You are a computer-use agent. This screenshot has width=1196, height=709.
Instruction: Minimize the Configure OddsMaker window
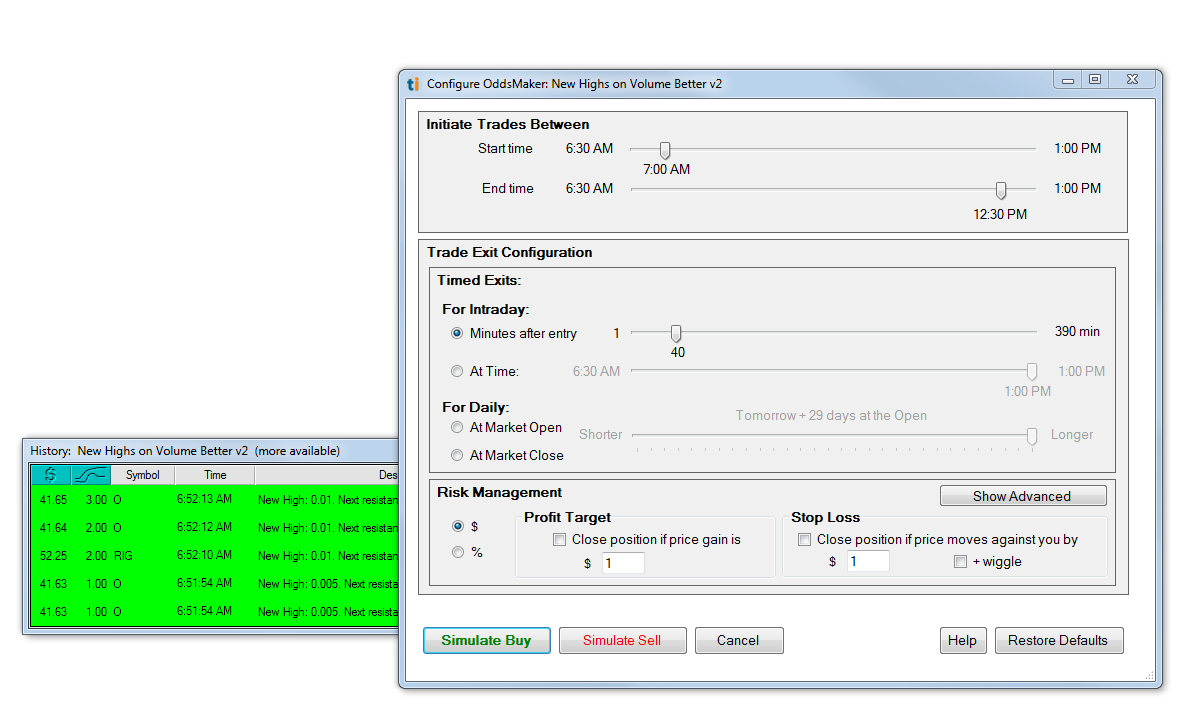coord(1068,79)
